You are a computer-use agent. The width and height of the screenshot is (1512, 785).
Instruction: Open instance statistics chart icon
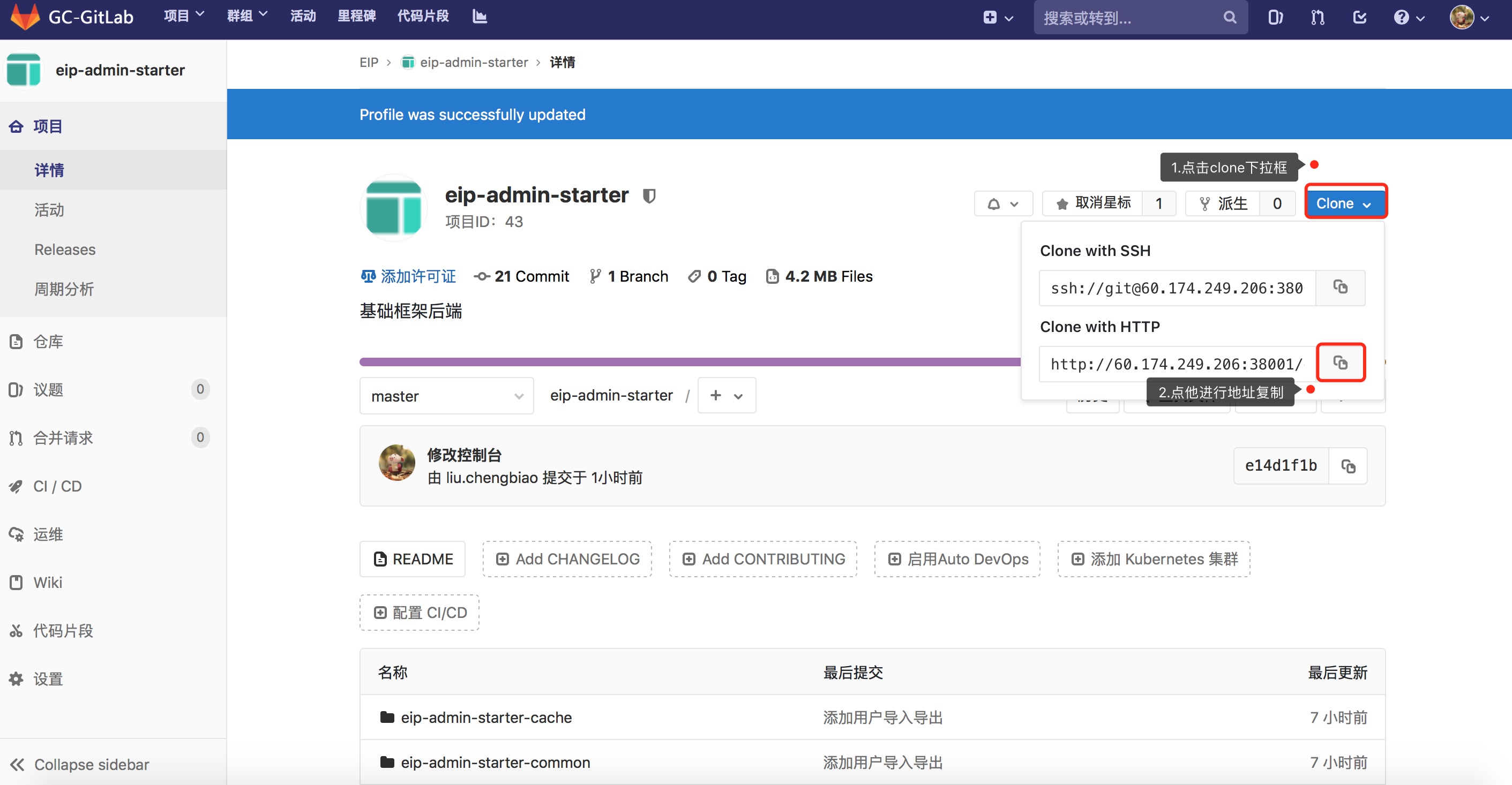coord(480,17)
